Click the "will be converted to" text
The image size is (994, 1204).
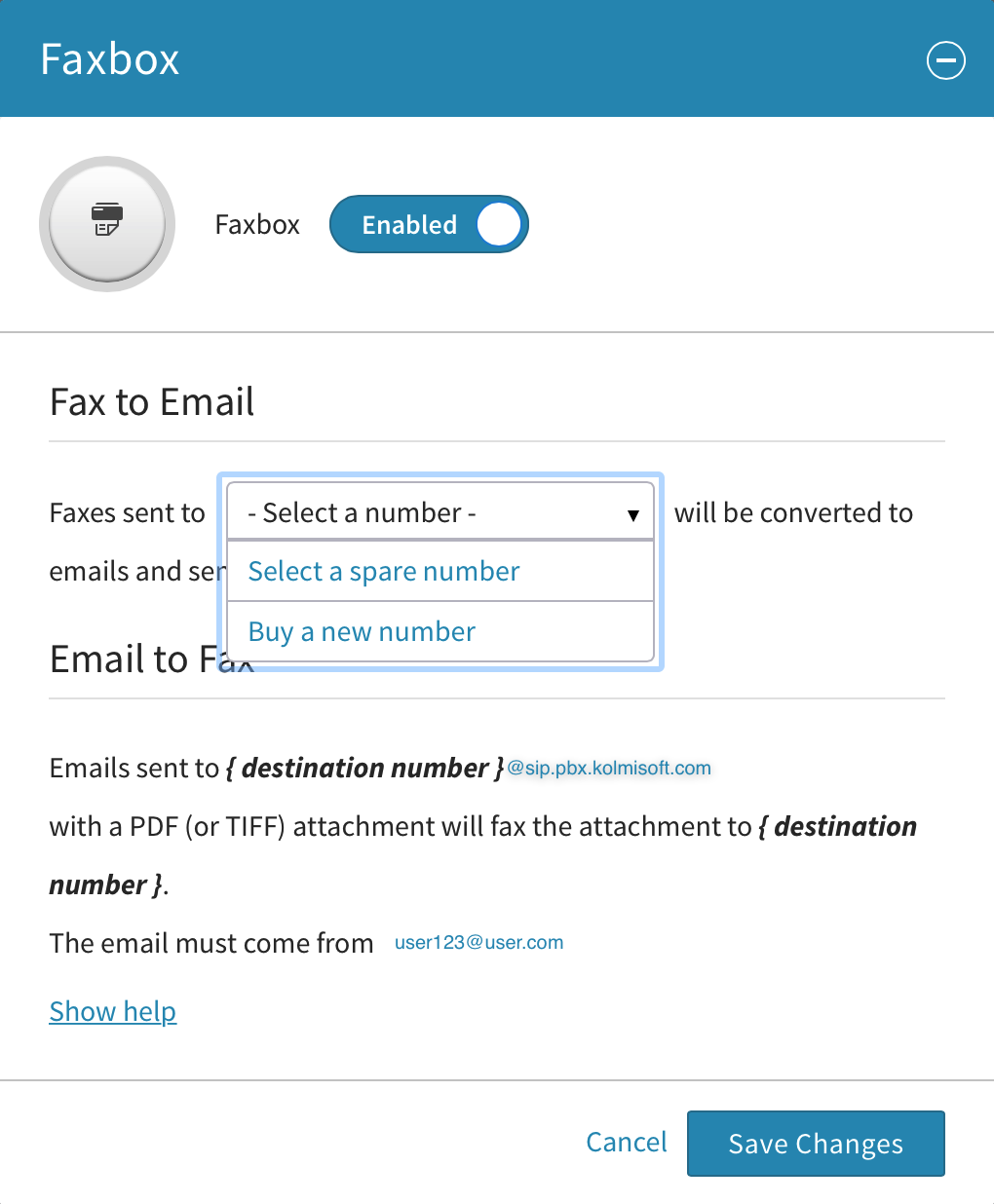point(793,513)
